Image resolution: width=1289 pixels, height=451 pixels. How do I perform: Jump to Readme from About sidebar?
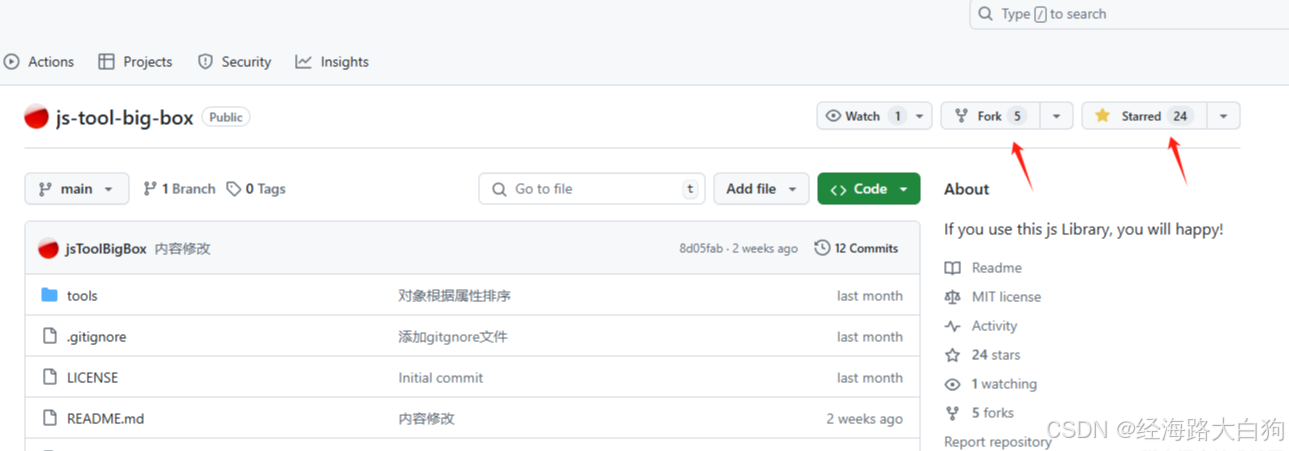[997, 268]
